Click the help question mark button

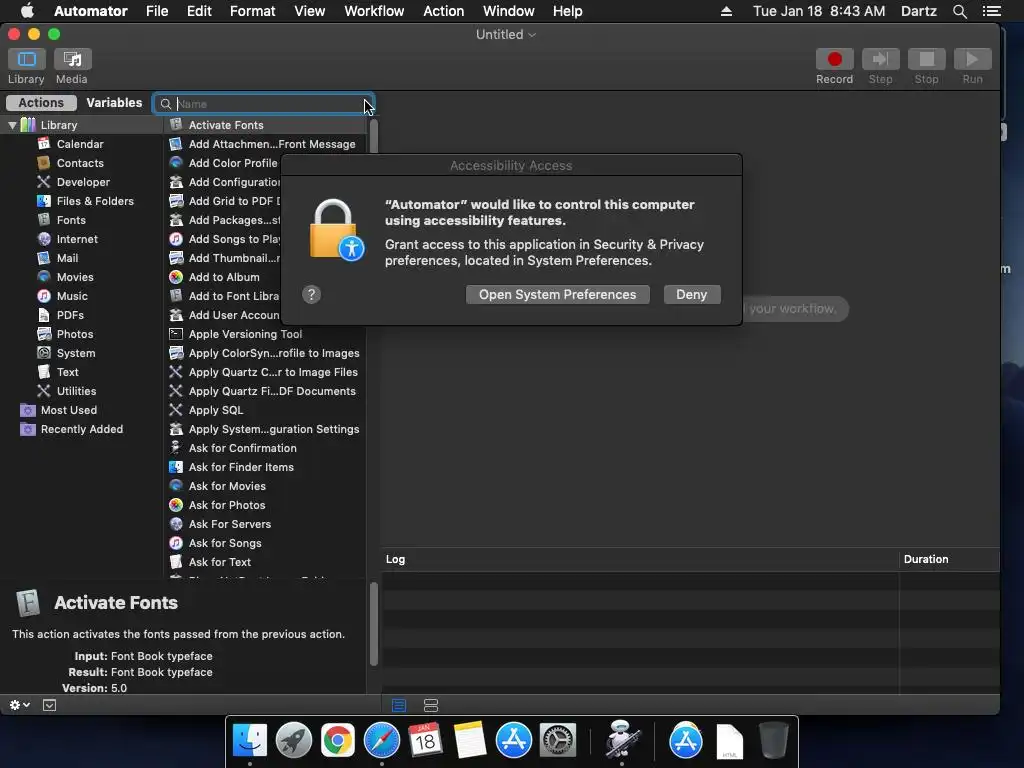[312, 295]
